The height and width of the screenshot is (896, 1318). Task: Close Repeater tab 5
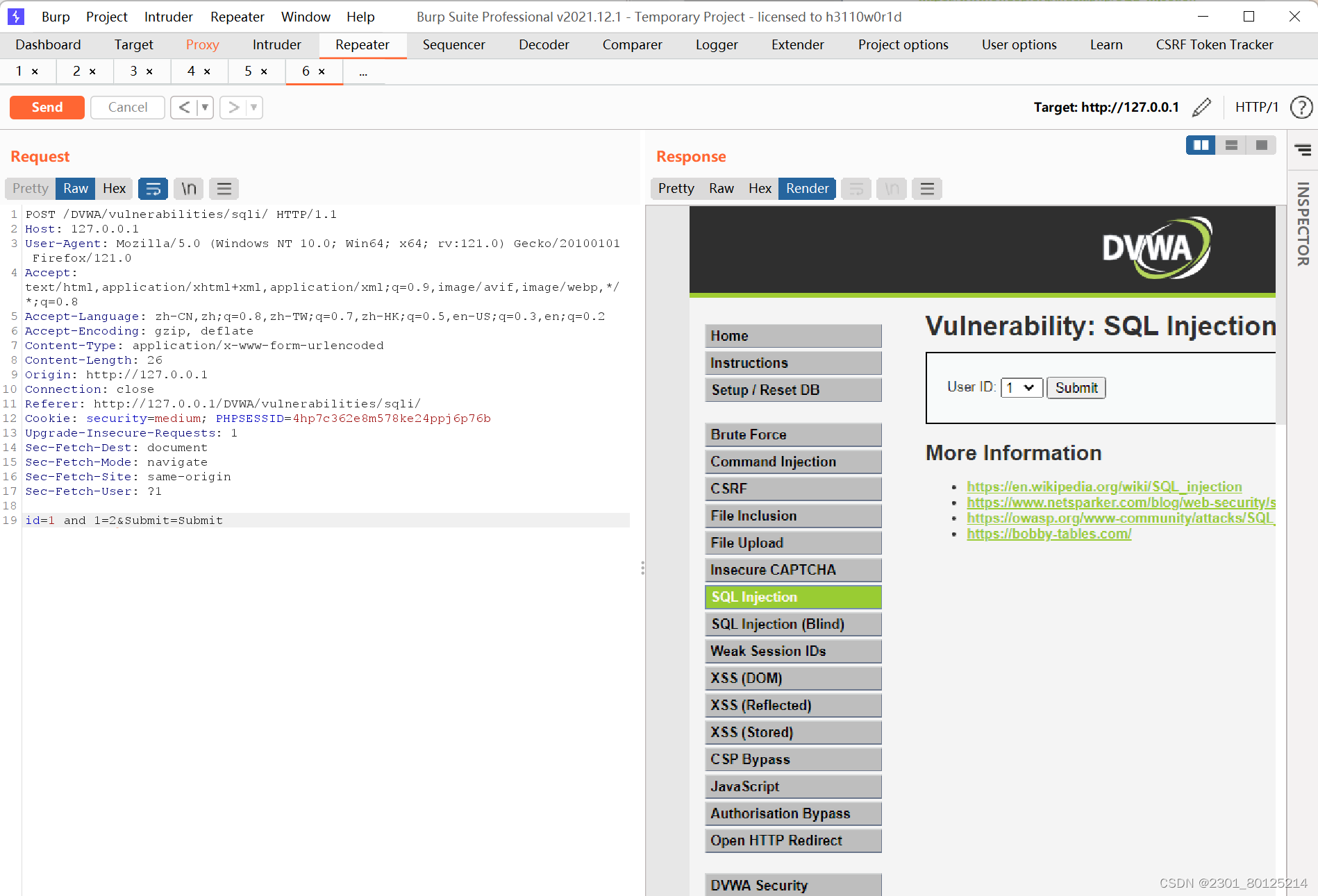[x=264, y=71]
